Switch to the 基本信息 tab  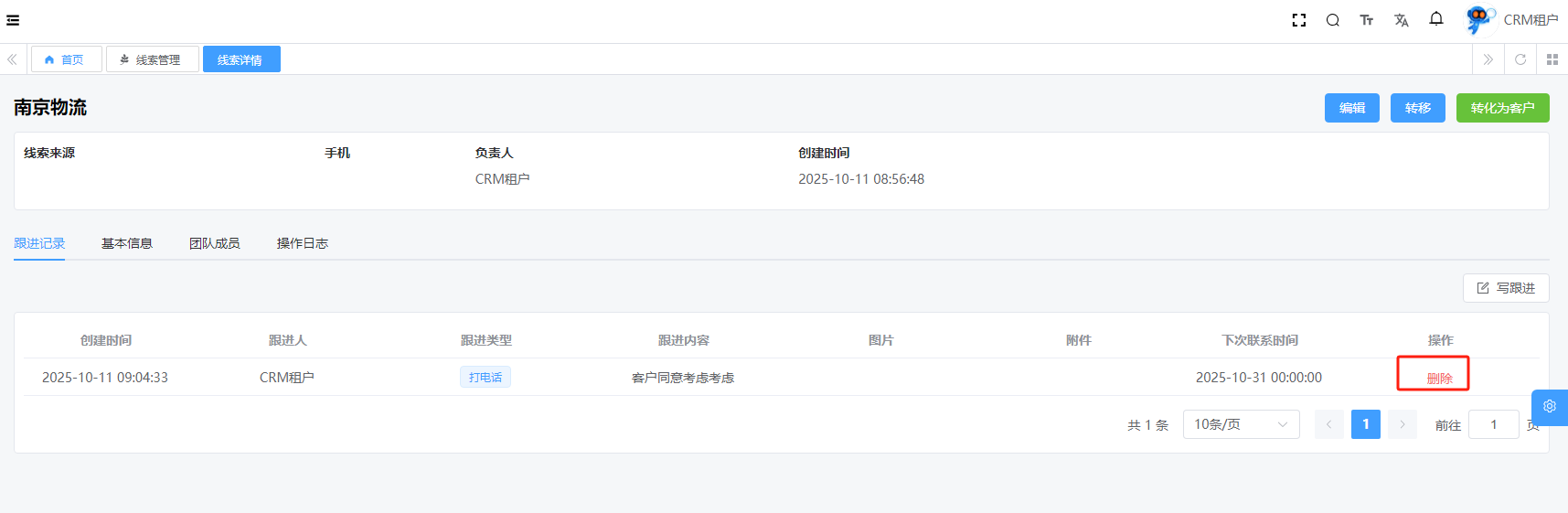[126, 243]
